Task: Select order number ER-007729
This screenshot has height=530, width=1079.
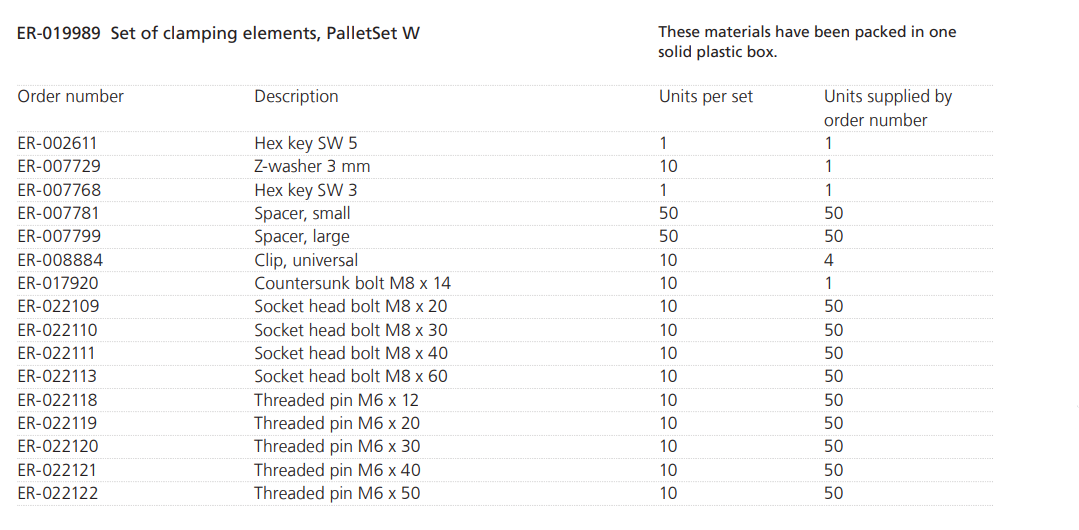Action: coord(58,166)
